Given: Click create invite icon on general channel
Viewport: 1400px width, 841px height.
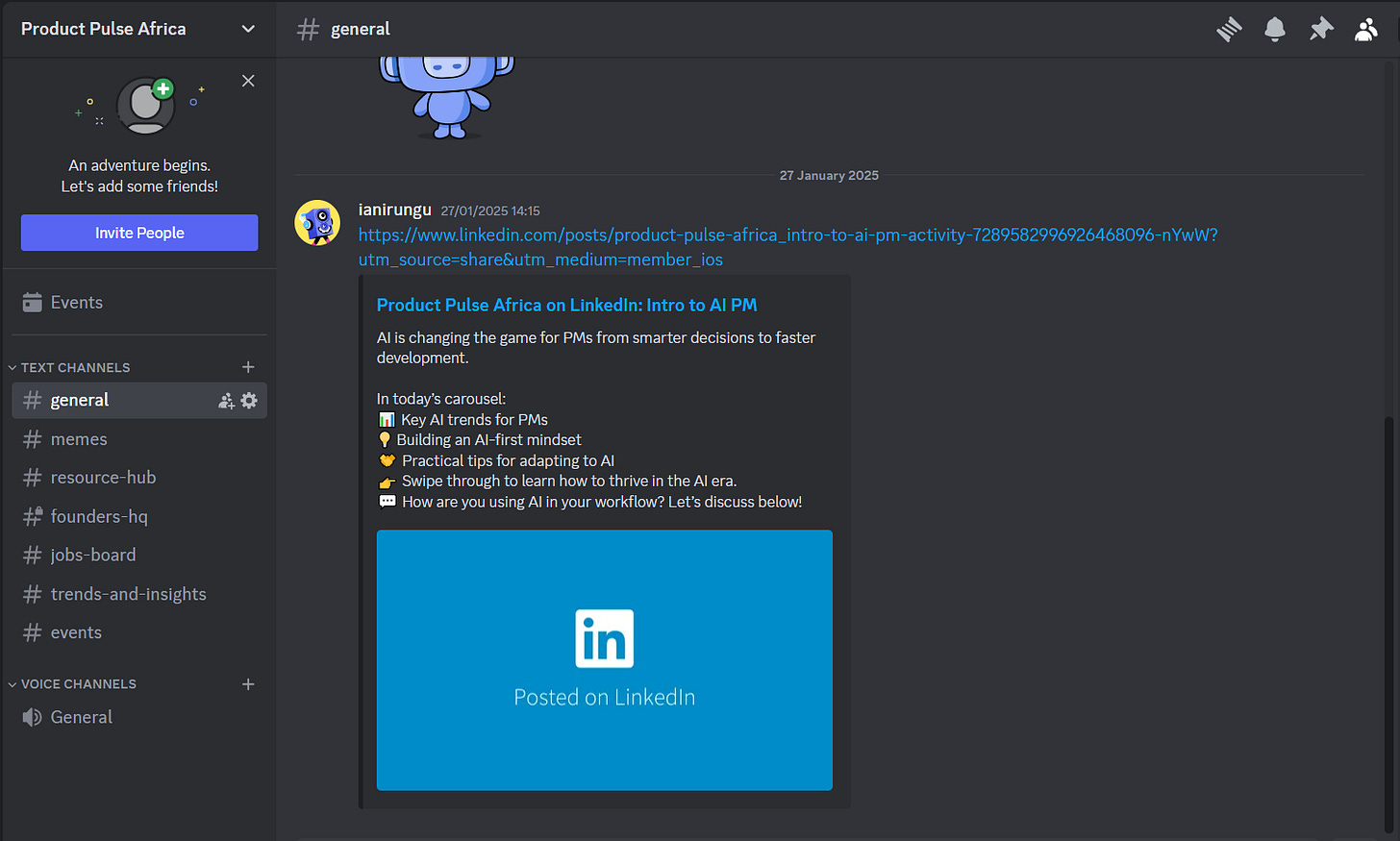Looking at the screenshot, I should tap(226, 401).
